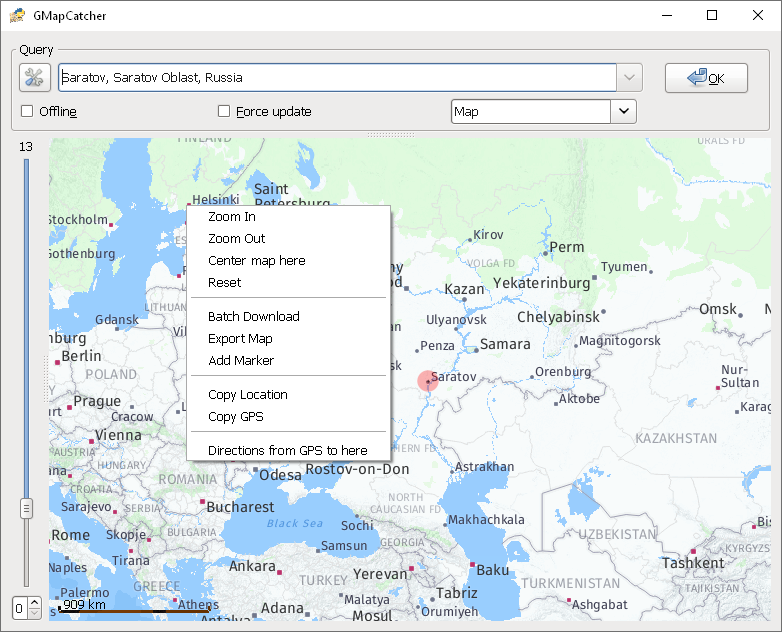Click the Berlin label on map
Viewport: 782px width, 632px height.
pos(81,356)
